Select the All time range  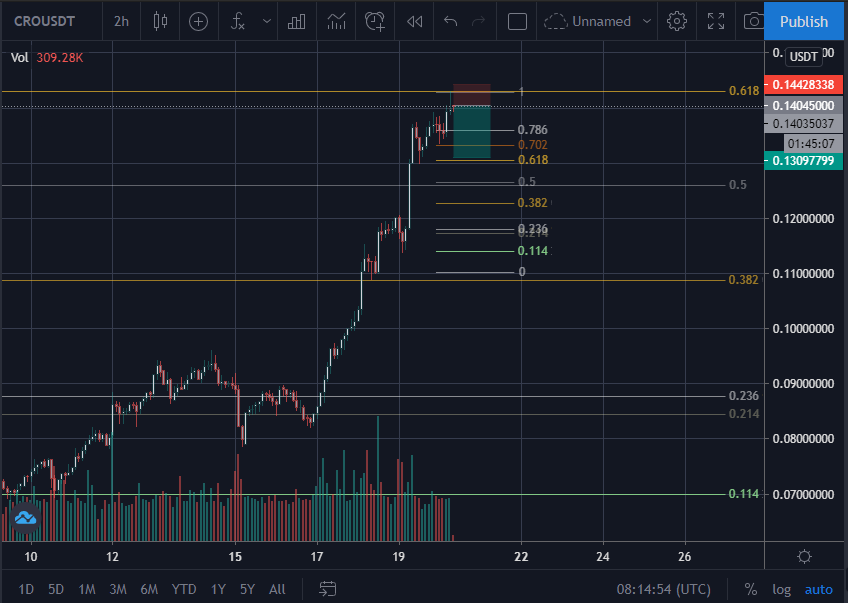click(x=277, y=589)
